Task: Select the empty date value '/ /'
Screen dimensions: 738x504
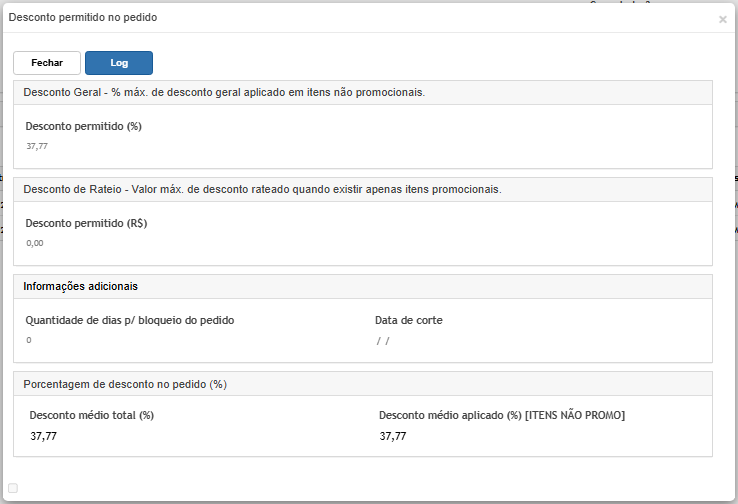Action: click(x=383, y=341)
